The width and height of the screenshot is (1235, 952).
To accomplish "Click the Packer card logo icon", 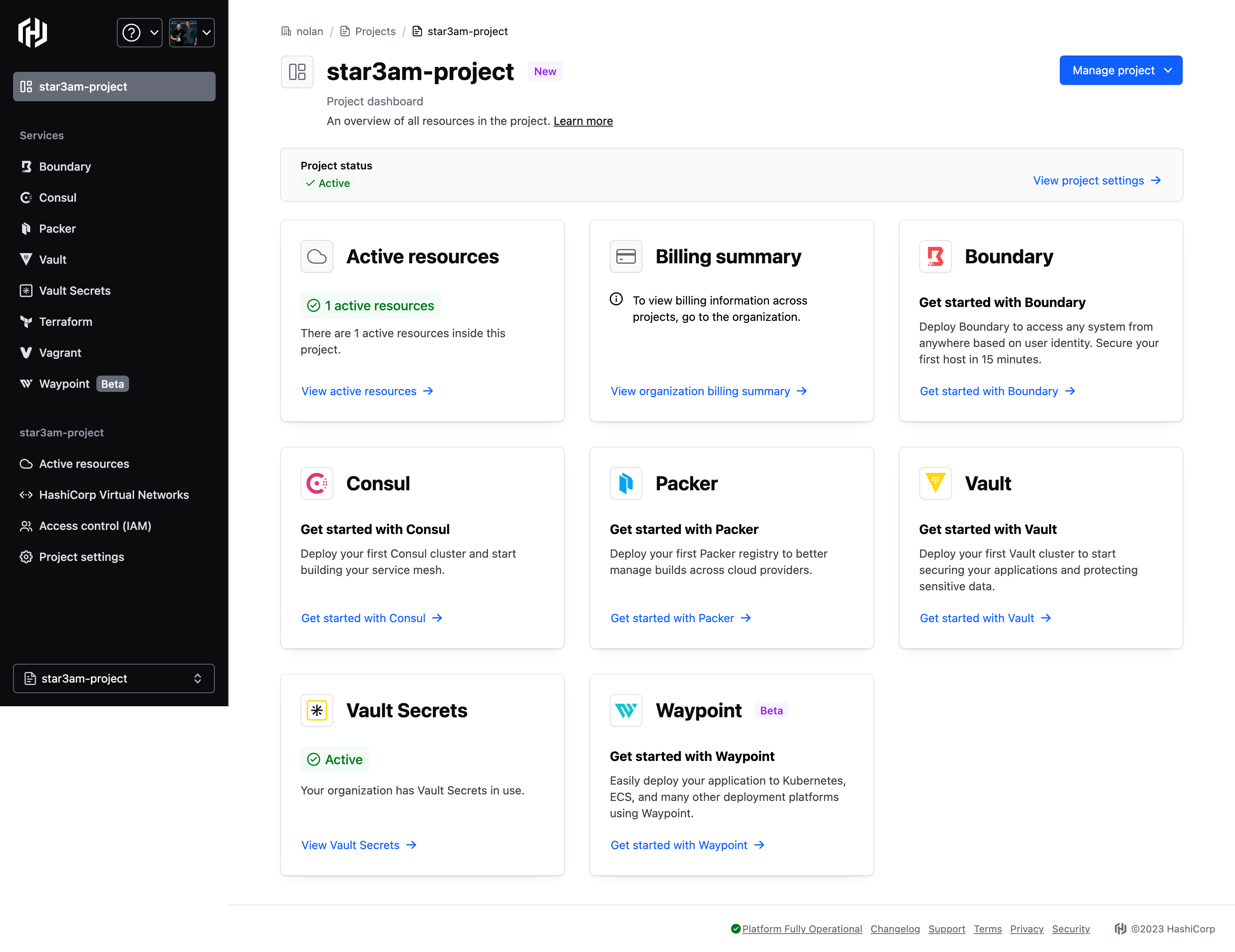I will pos(626,483).
